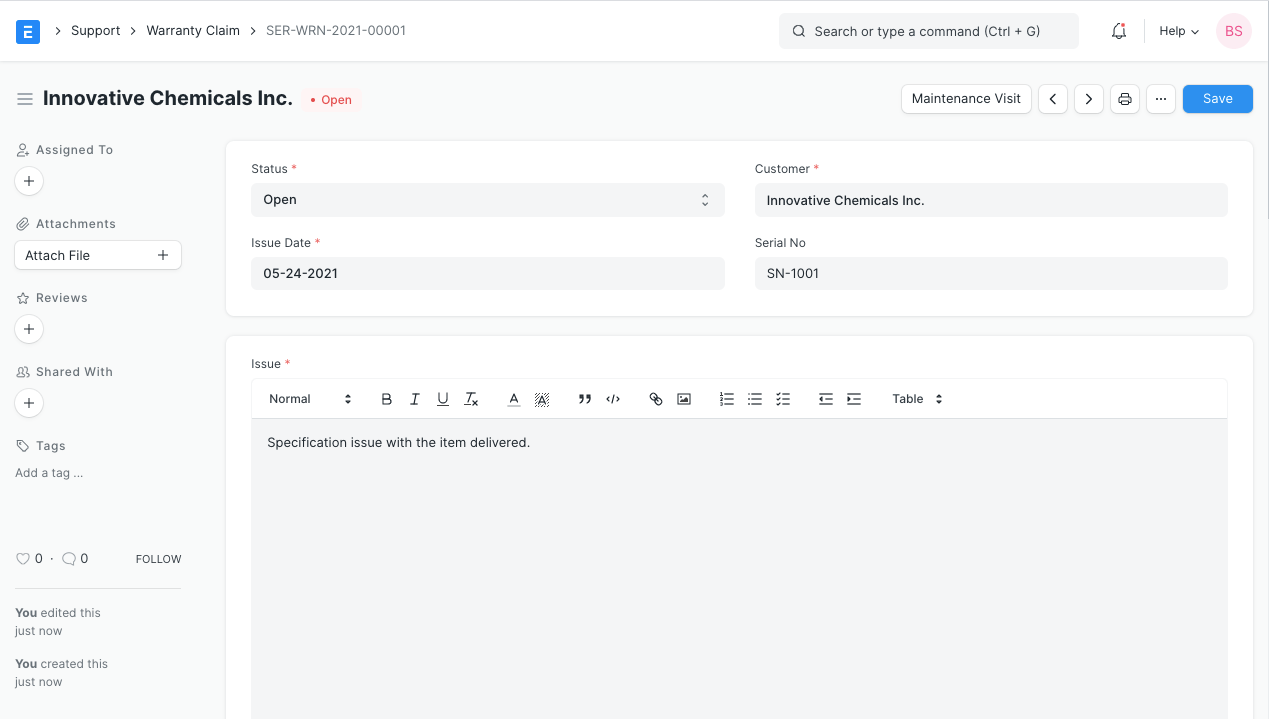Insert a checklist in the editor

pos(783,399)
